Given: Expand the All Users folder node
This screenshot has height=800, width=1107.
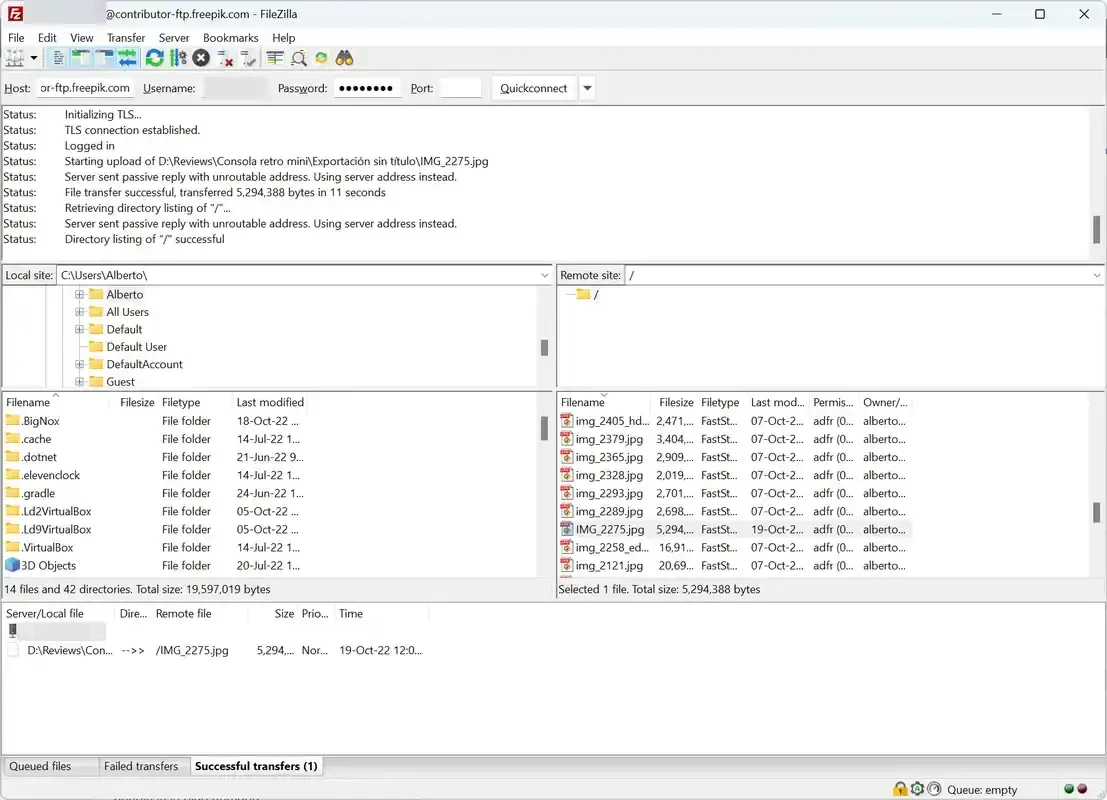Looking at the screenshot, I should [x=80, y=312].
